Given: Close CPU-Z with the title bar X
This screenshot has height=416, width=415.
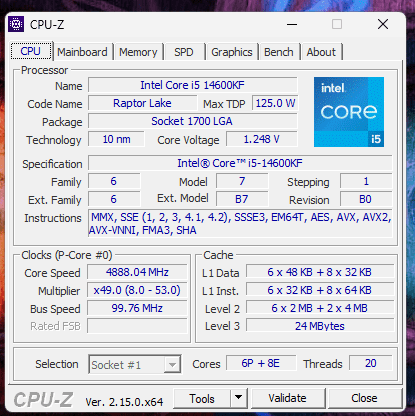Looking at the screenshot, I should pos(383,24).
